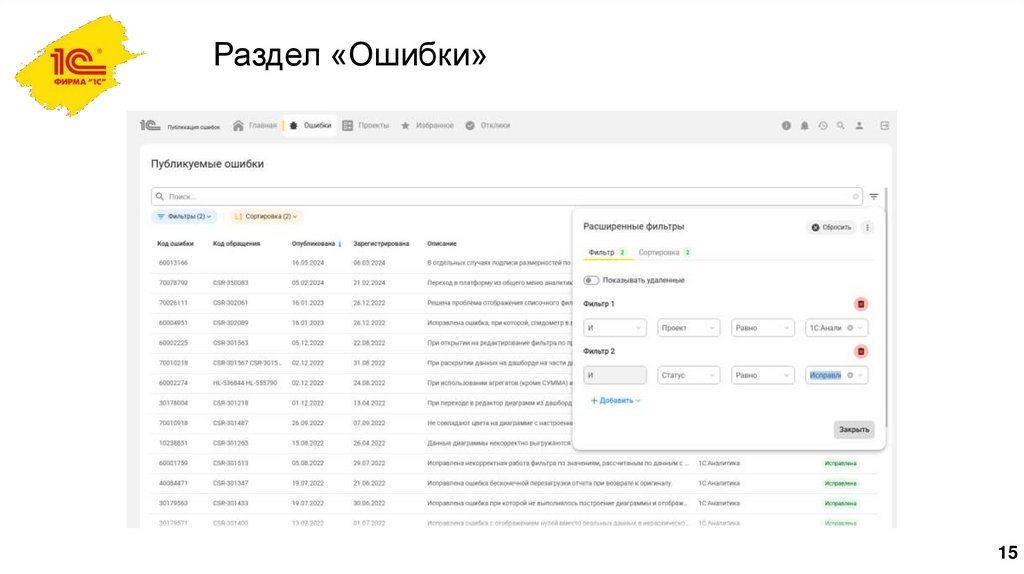Click the filter-lines icon right of the search bar
This screenshot has width=1024, height=574.
pyautogui.click(x=874, y=197)
